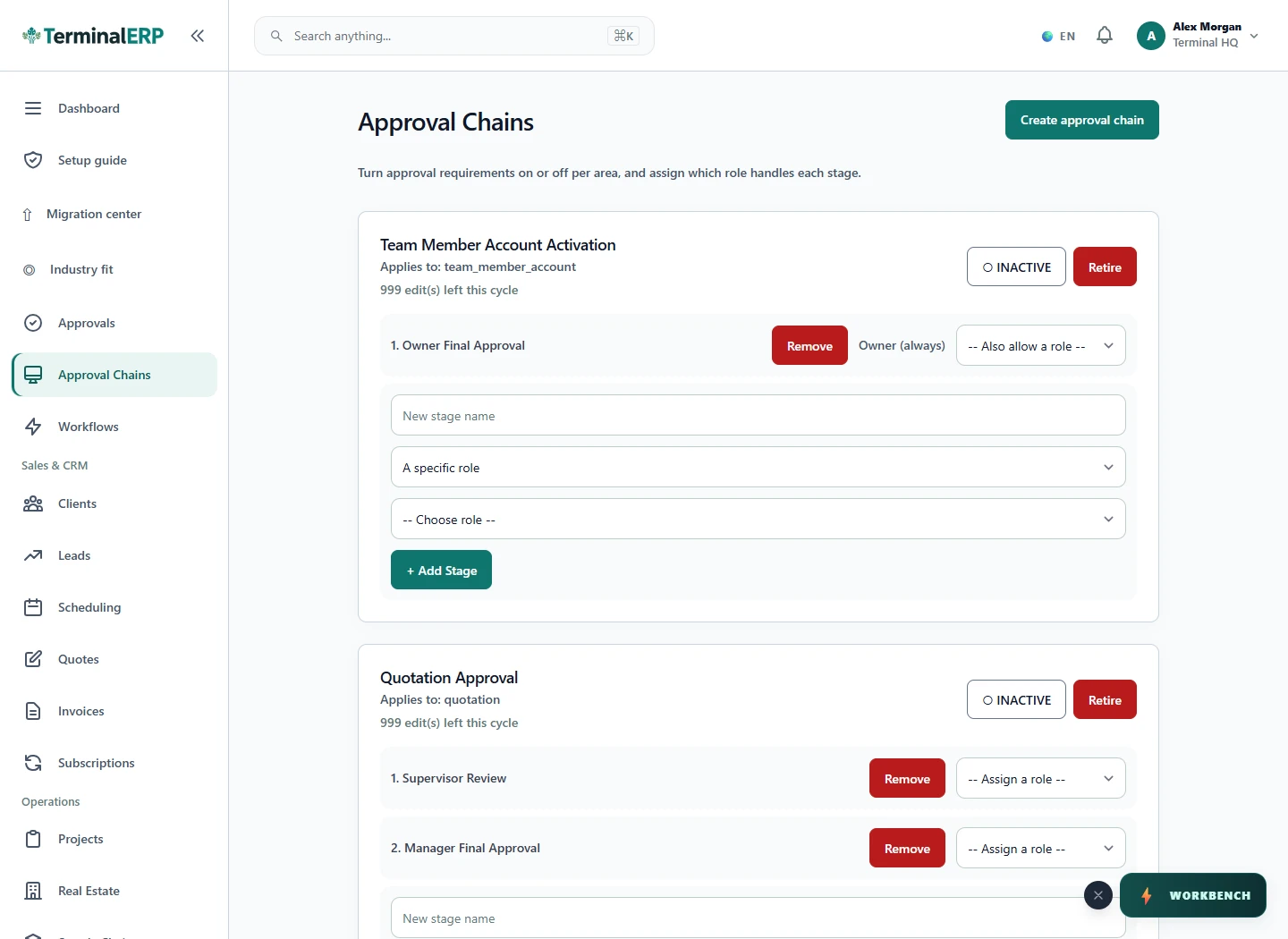Click the Invoices document icon
The height and width of the screenshot is (939, 1288).
(33, 711)
